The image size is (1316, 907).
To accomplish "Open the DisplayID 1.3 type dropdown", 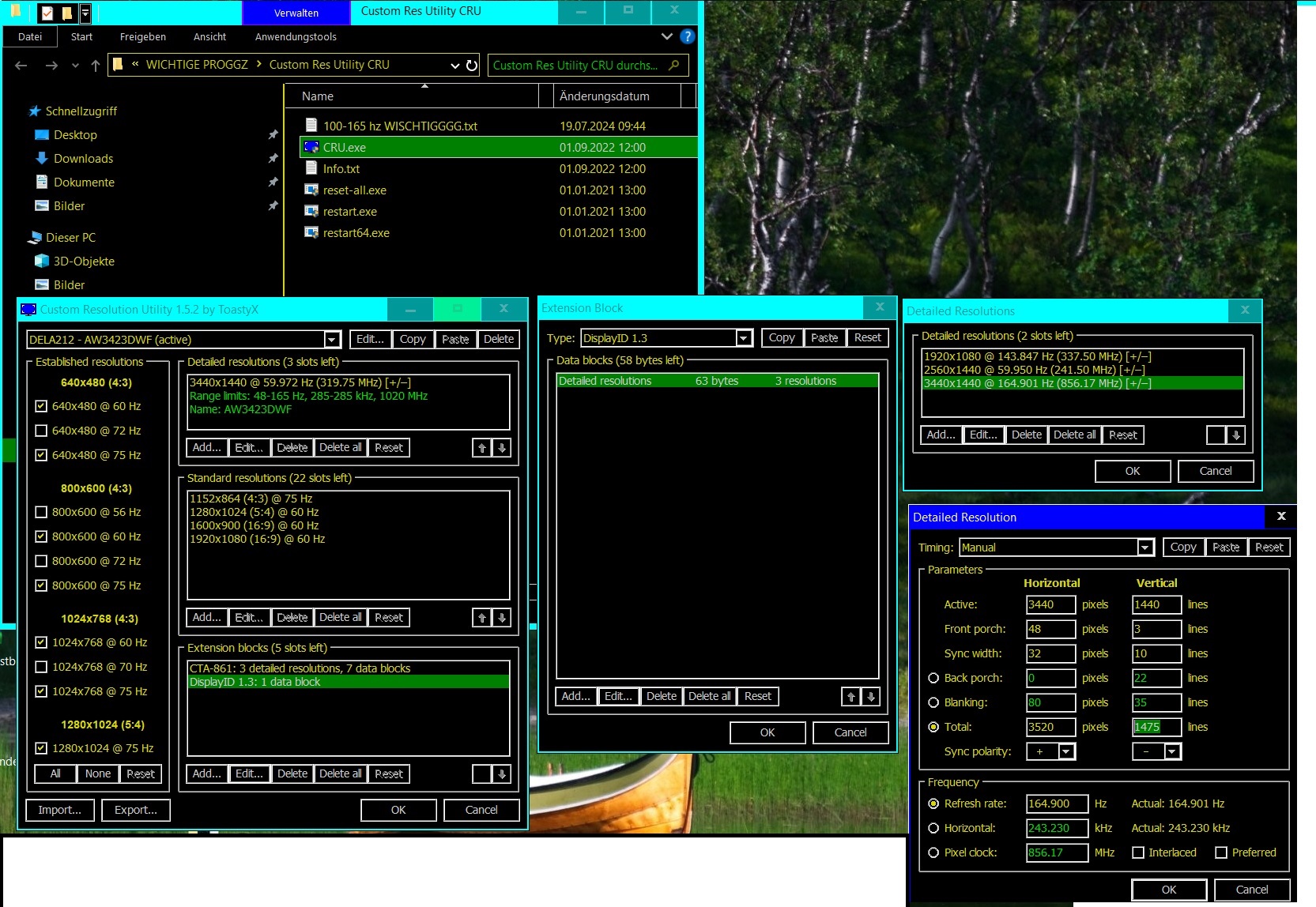I will pos(744,338).
